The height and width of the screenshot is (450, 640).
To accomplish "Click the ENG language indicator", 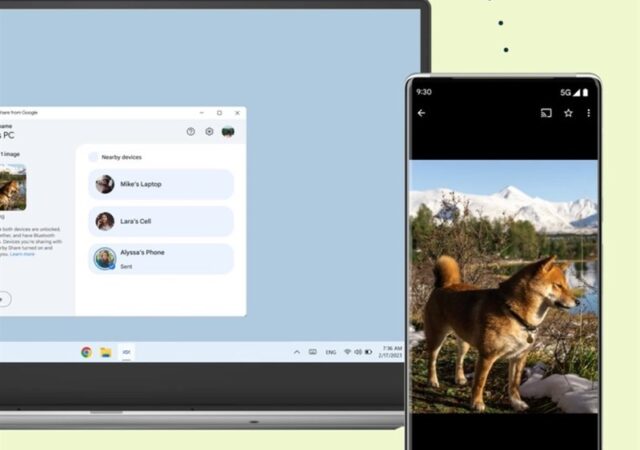I will pos(331,352).
